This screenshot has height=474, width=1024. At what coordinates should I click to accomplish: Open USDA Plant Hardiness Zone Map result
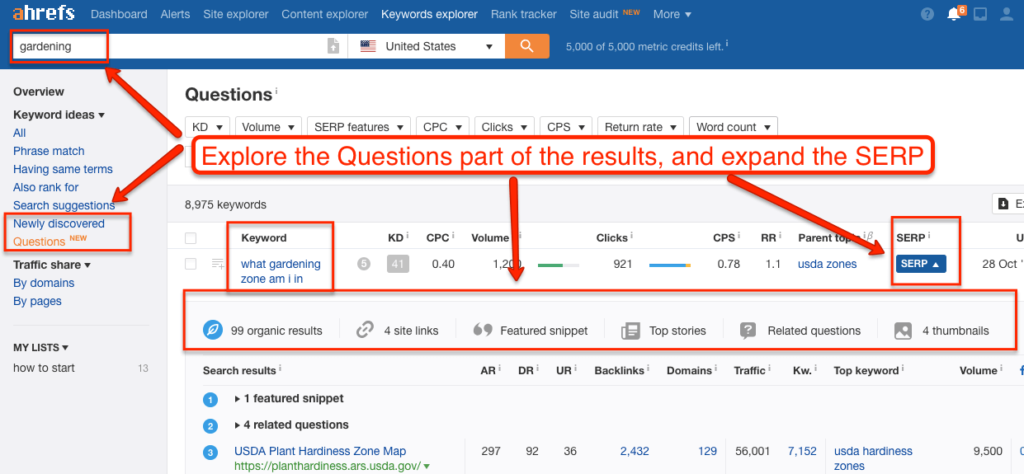point(320,451)
